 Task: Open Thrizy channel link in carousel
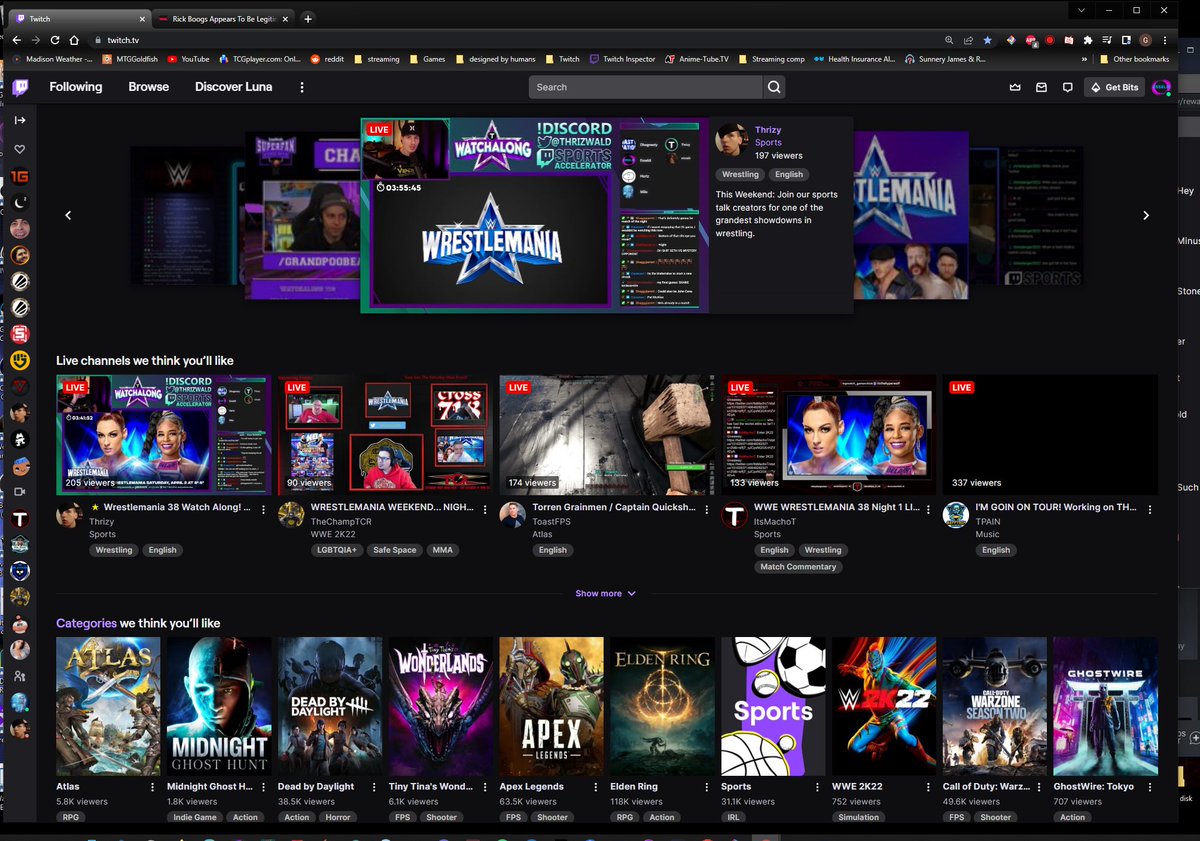pos(768,130)
